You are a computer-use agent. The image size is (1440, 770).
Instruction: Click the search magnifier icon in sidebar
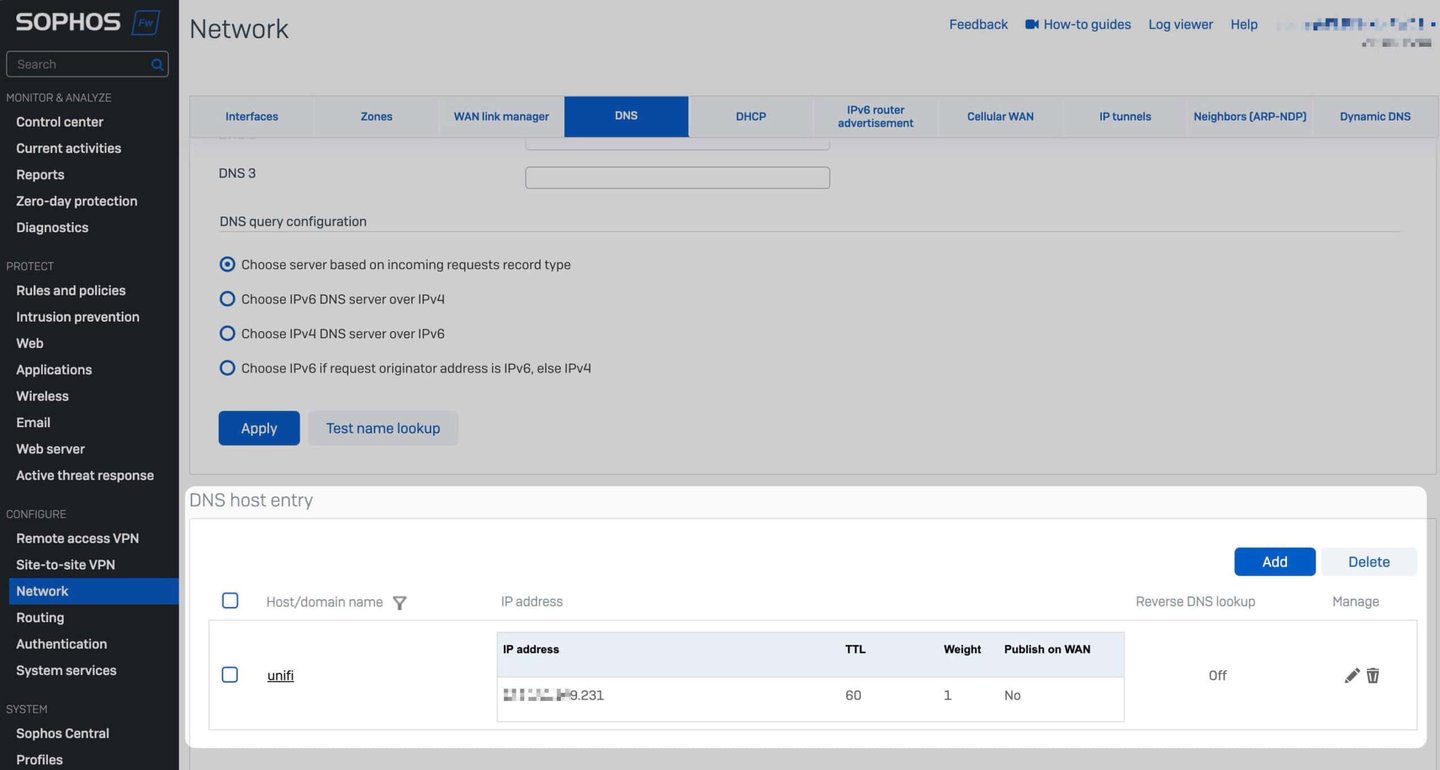click(x=157, y=65)
